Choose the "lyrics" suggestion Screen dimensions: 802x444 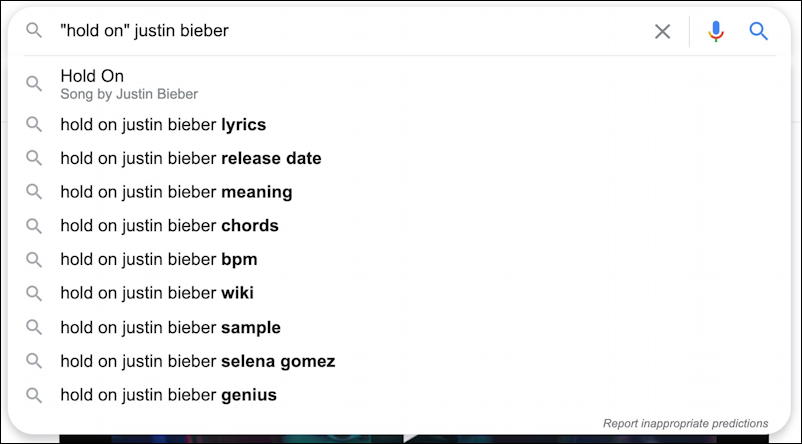coord(399,124)
